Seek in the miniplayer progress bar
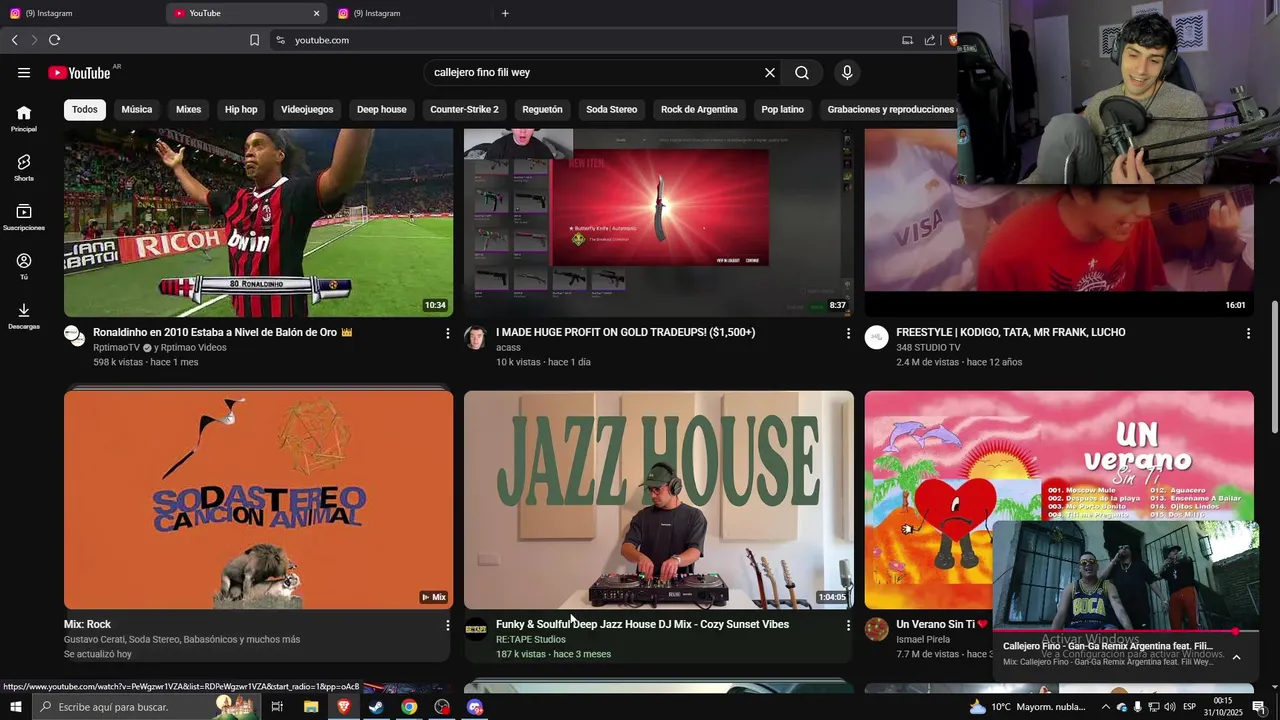The height and width of the screenshot is (720, 1280). [x=1126, y=631]
